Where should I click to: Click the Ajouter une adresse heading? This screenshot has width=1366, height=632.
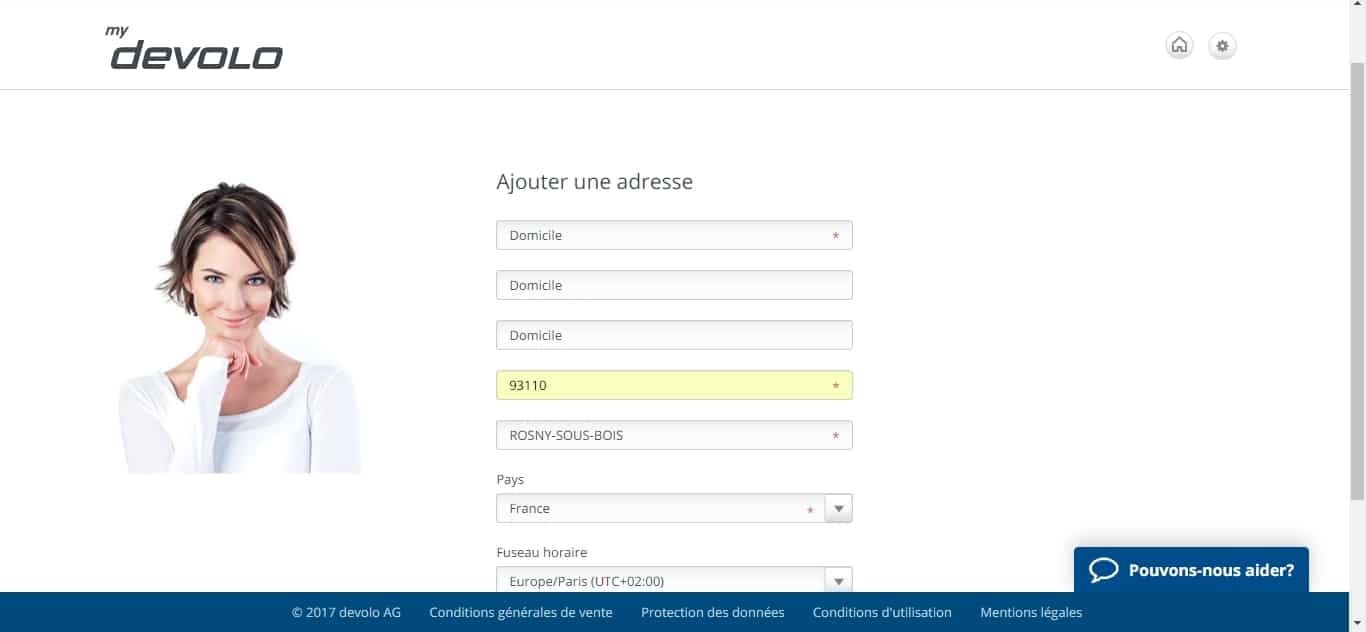[x=594, y=182]
